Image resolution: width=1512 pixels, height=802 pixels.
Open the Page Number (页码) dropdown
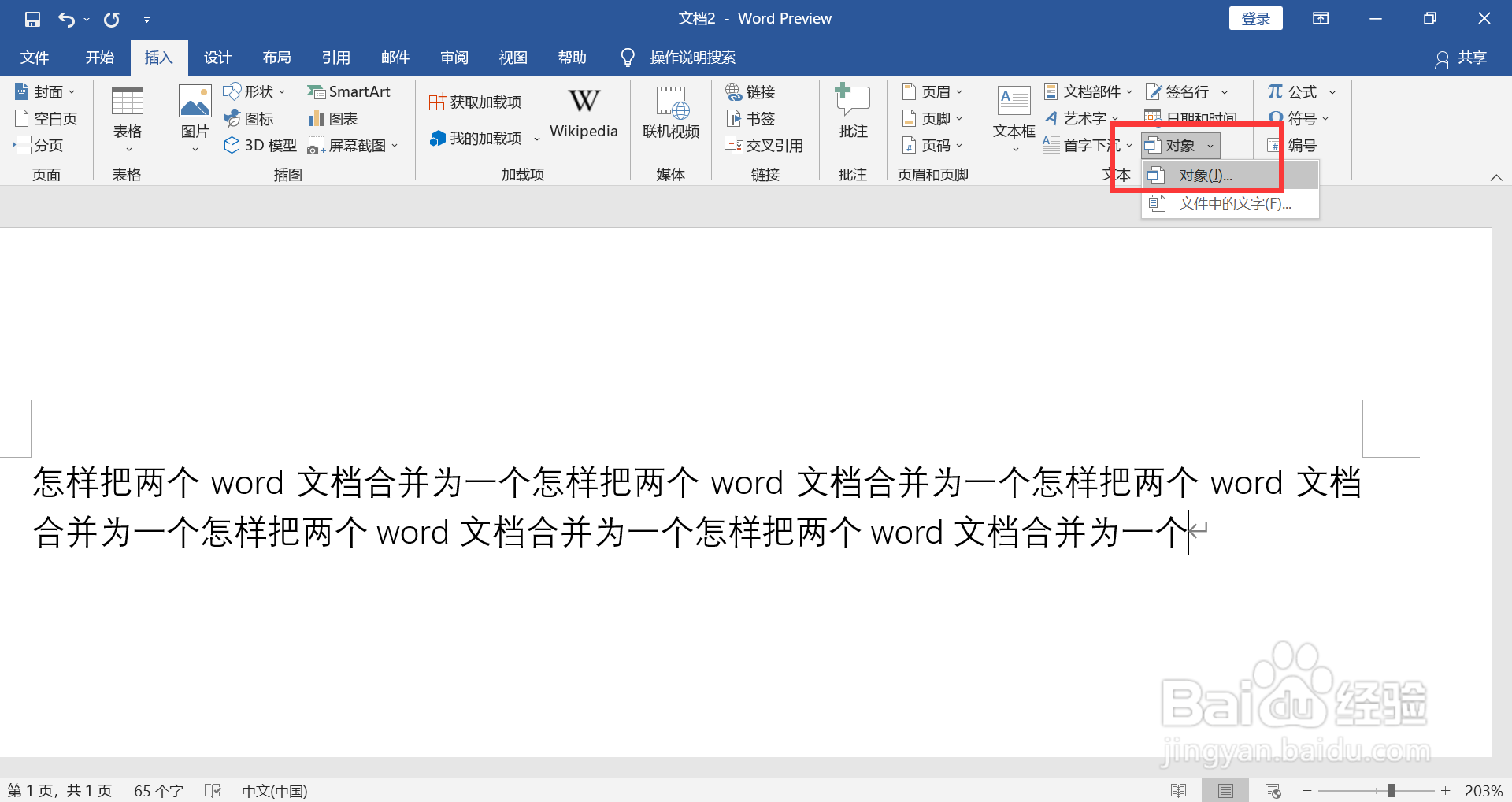932,146
